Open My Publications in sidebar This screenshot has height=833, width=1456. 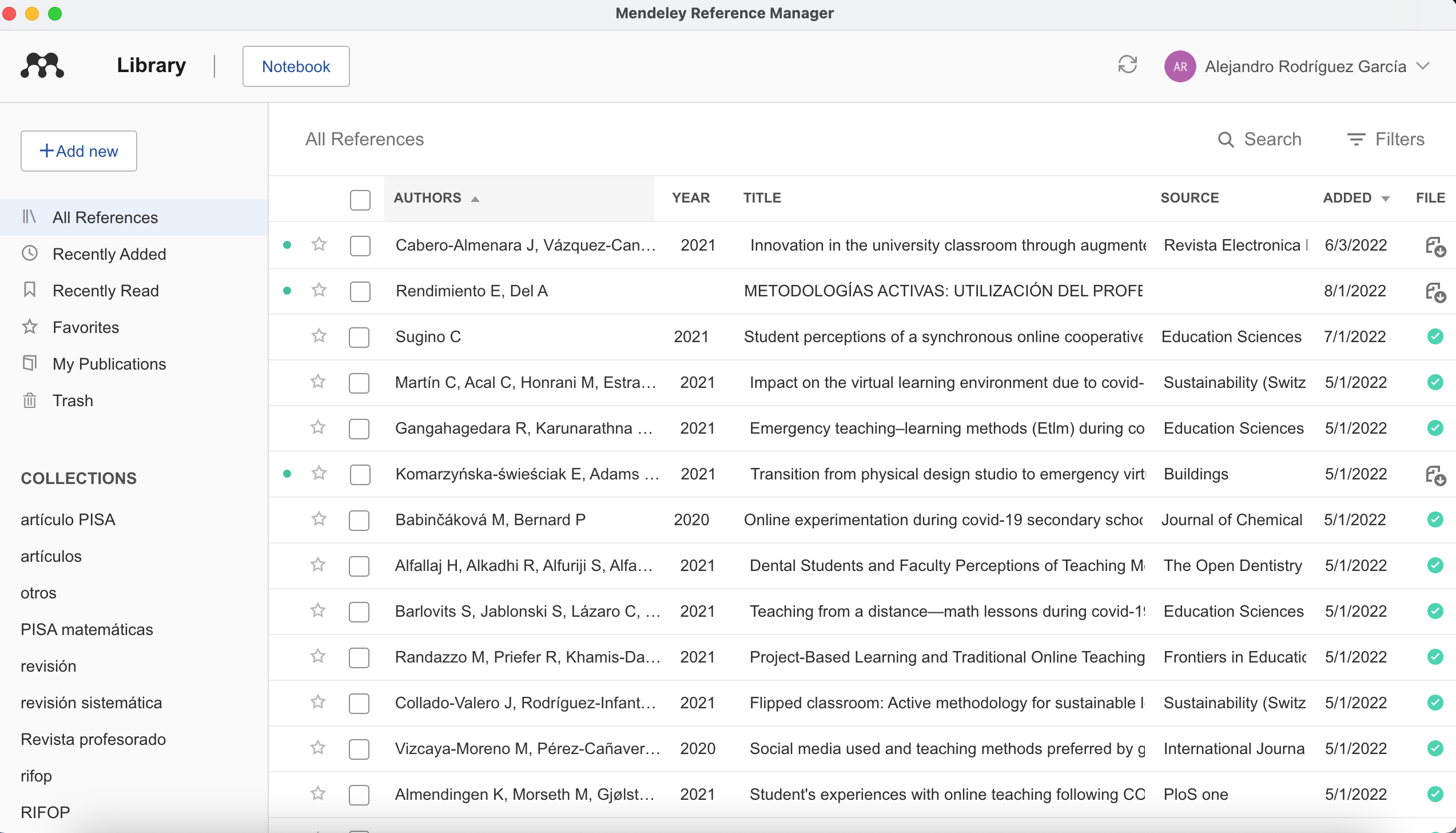tap(134, 364)
